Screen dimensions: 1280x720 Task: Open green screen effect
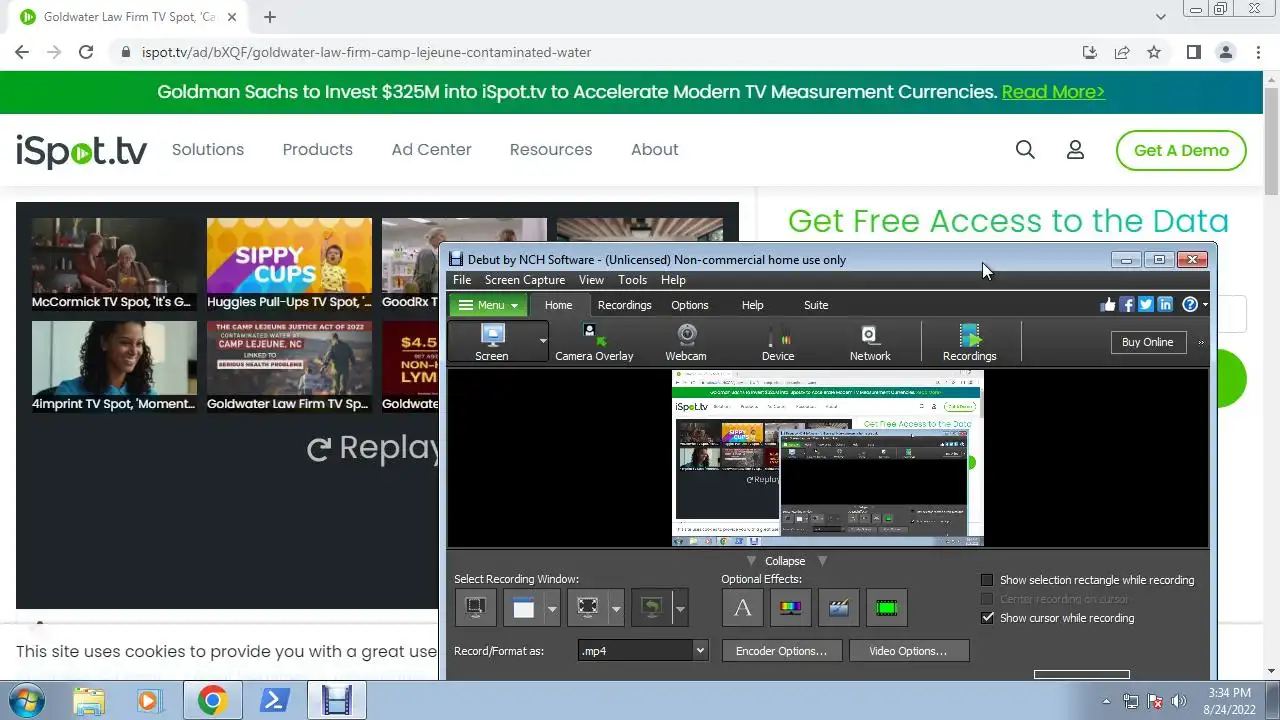click(x=886, y=607)
